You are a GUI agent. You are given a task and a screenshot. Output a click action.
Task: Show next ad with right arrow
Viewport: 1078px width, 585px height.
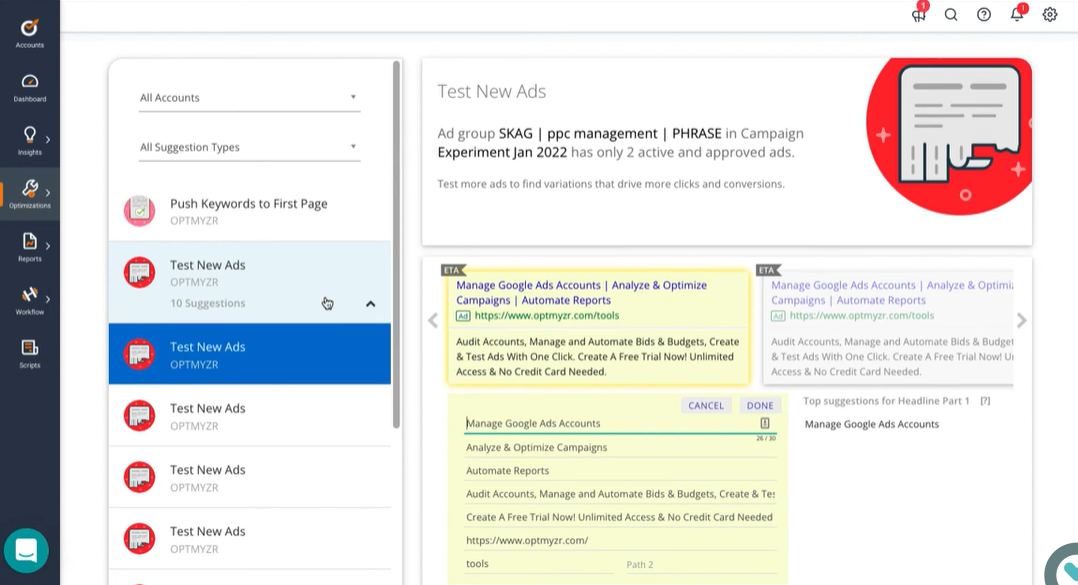pyautogui.click(x=1022, y=320)
